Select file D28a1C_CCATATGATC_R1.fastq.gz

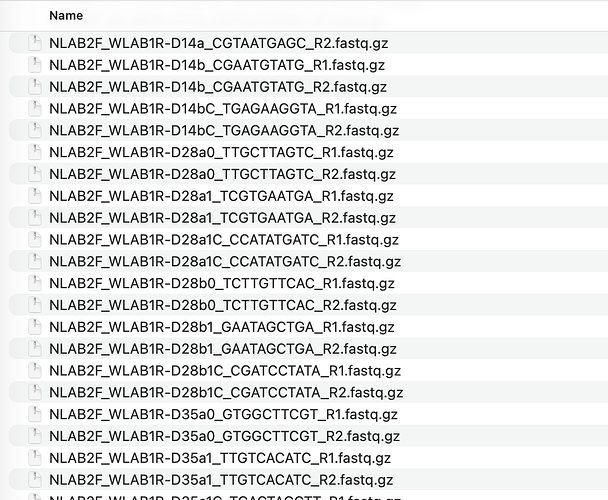coord(224,240)
